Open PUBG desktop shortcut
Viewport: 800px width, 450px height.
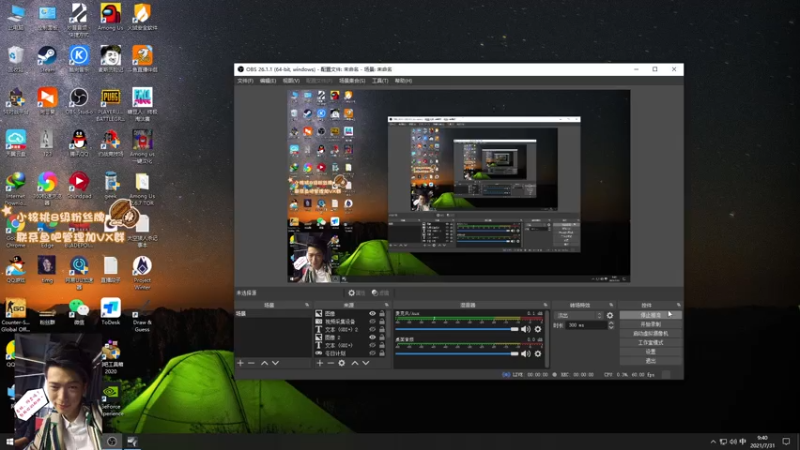click(x=110, y=105)
